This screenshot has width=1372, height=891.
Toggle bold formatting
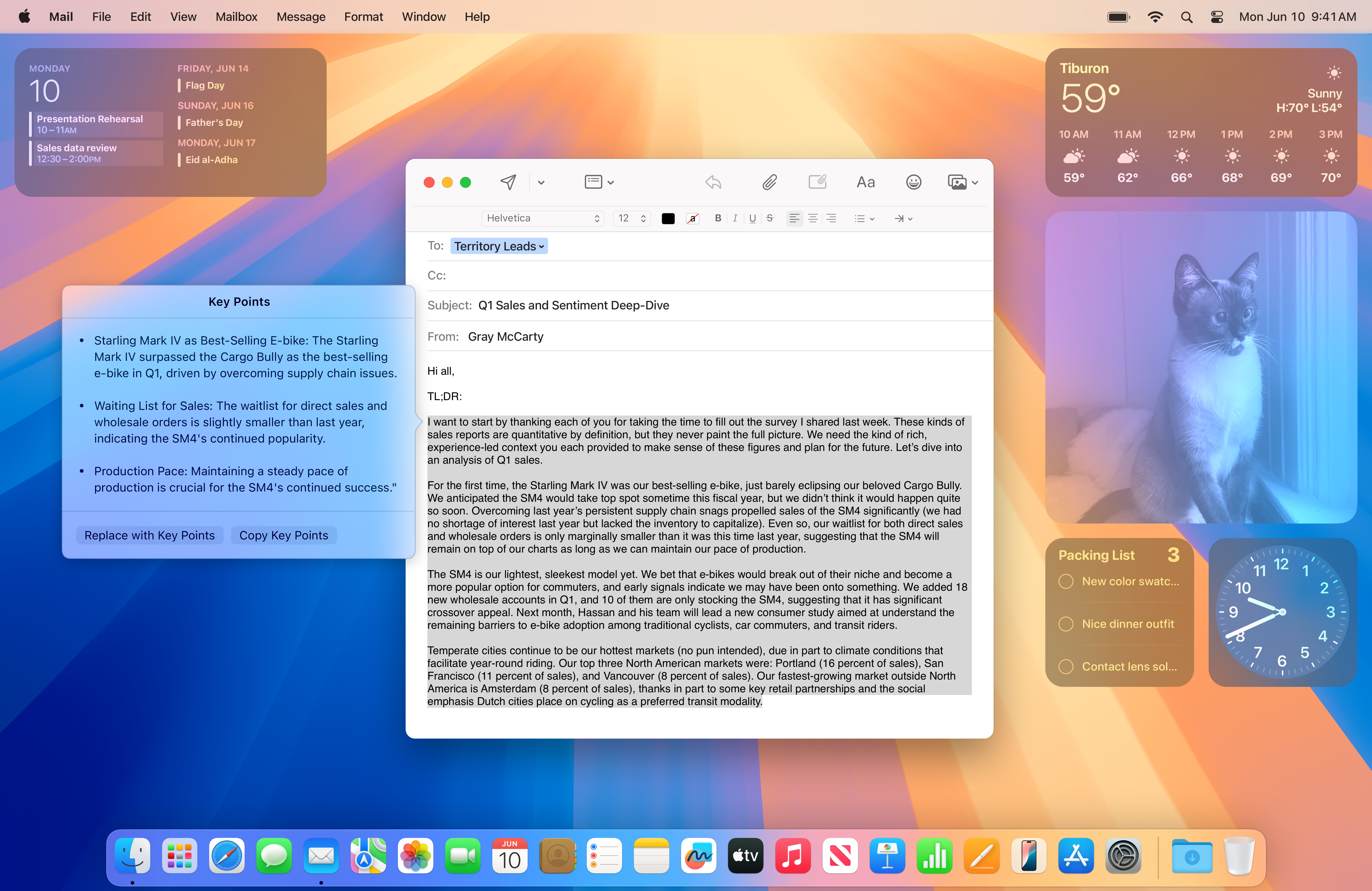click(718, 218)
